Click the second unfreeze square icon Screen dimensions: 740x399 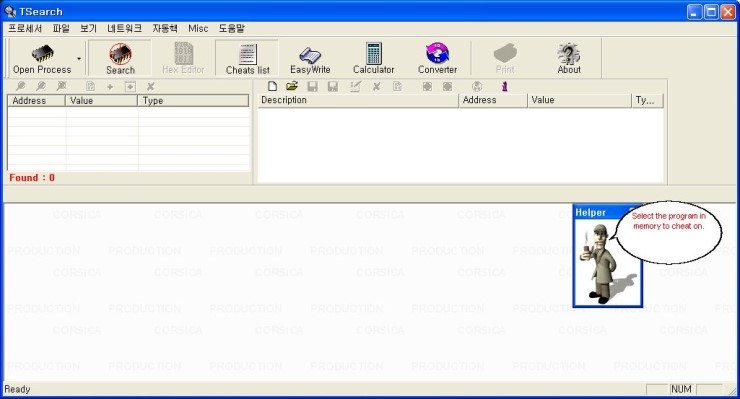coord(447,86)
